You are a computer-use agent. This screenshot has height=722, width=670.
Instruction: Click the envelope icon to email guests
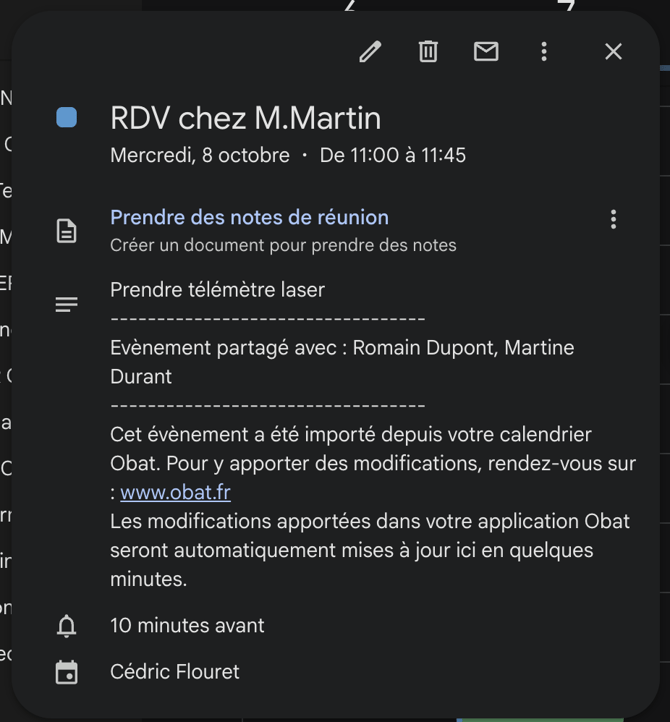486,52
